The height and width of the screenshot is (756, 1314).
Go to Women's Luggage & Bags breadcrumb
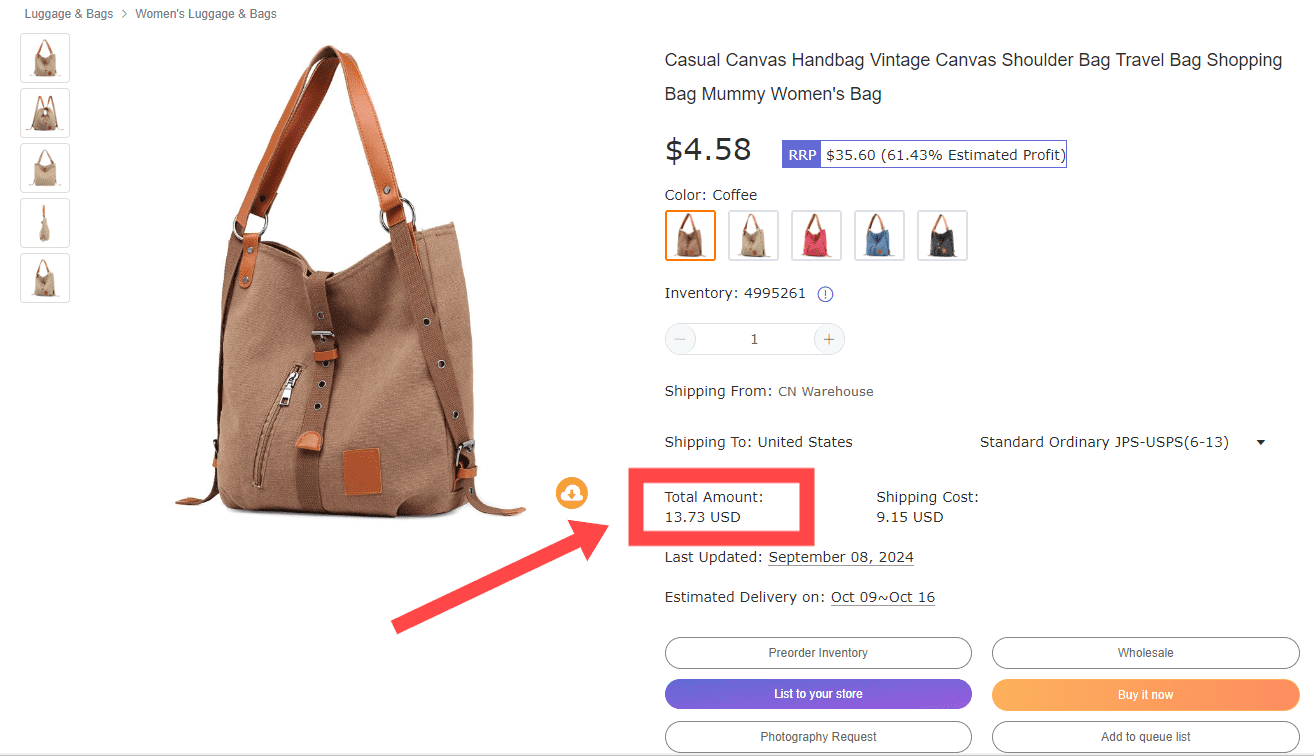pyautogui.click(x=206, y=14)
